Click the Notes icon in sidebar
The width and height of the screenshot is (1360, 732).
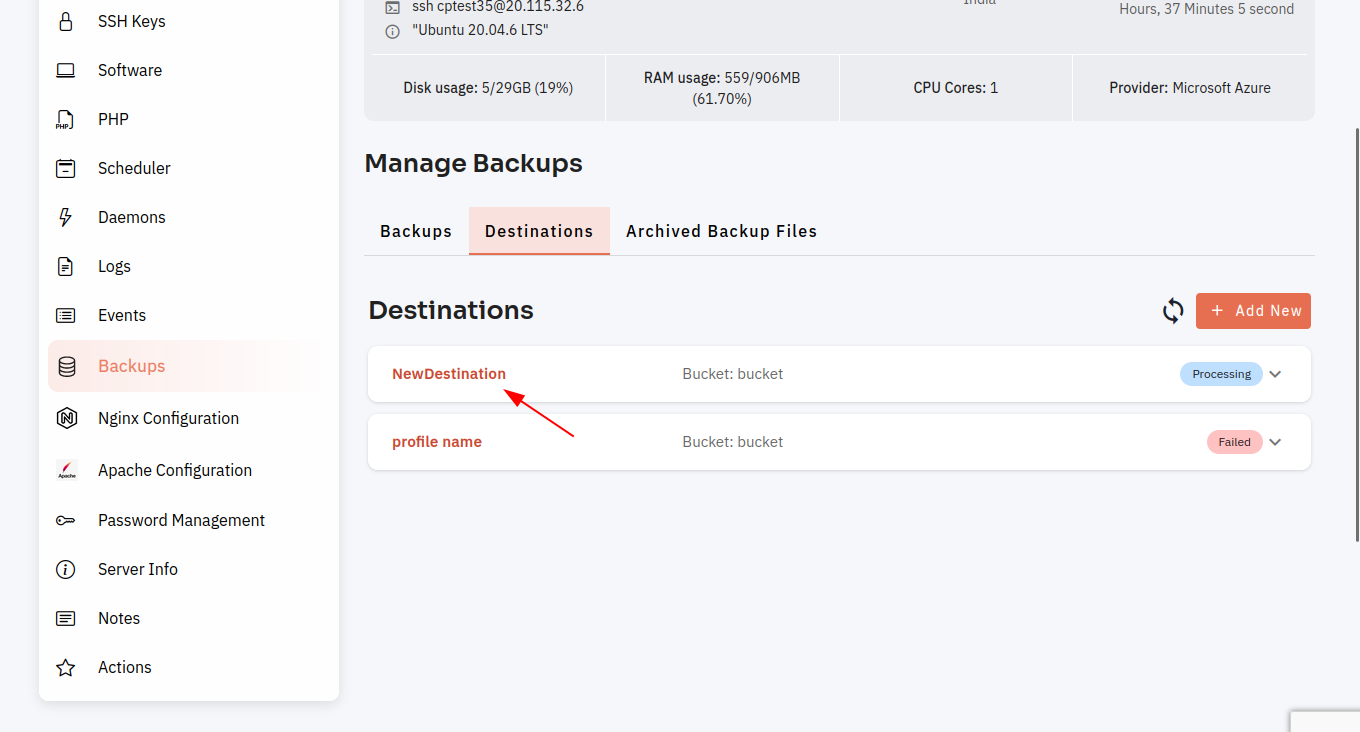pos(66,618)
